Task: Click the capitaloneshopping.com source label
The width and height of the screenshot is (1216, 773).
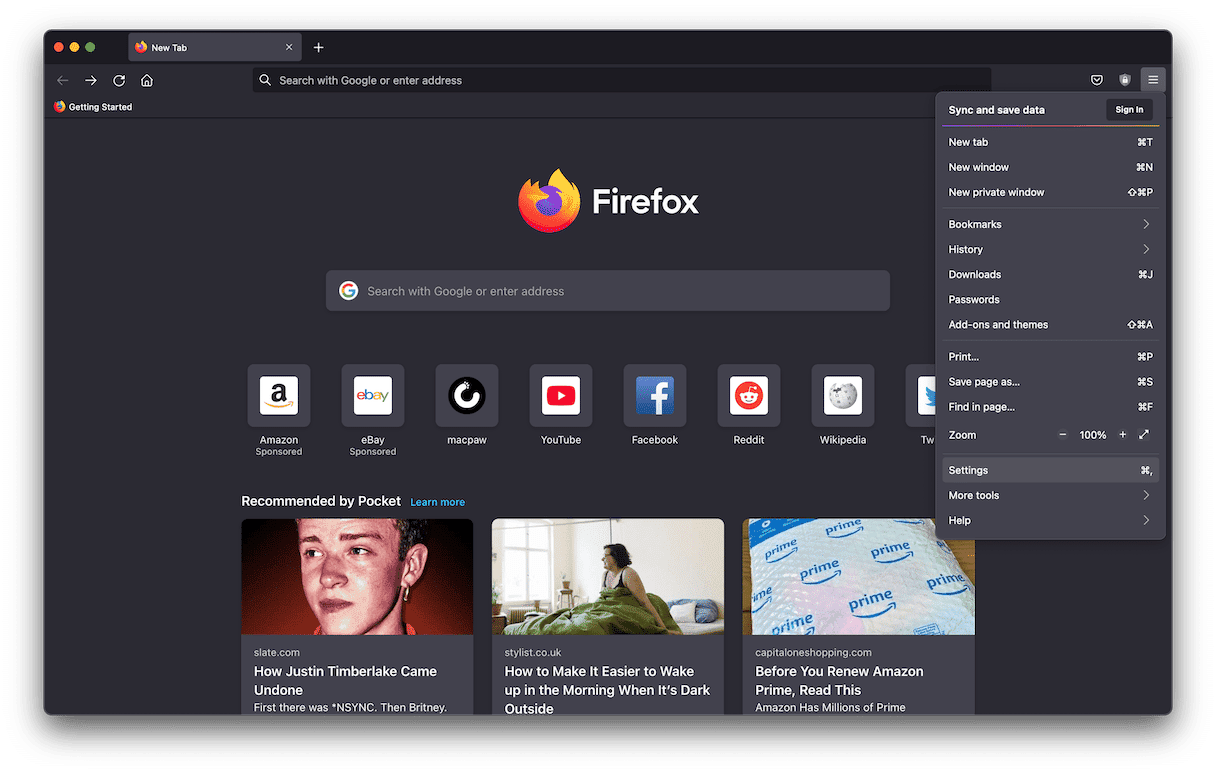Action: [813, 653]
